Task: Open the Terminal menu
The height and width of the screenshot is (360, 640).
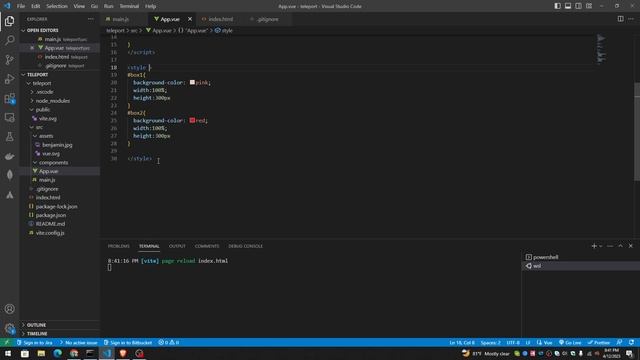Action: tap(129, 6)
